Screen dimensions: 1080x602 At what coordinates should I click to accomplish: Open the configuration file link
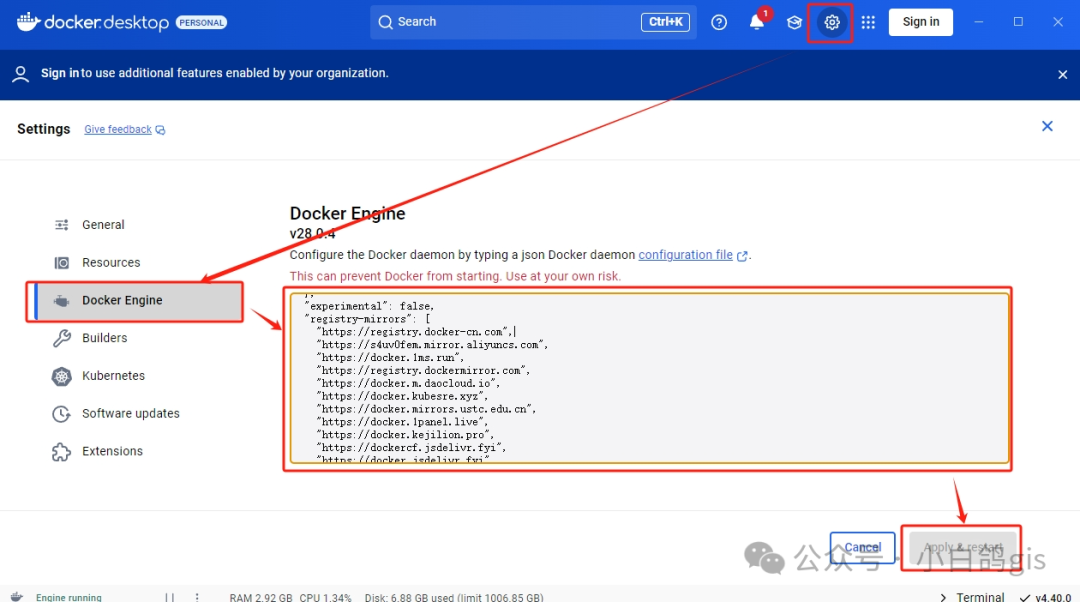coord(685,255)
